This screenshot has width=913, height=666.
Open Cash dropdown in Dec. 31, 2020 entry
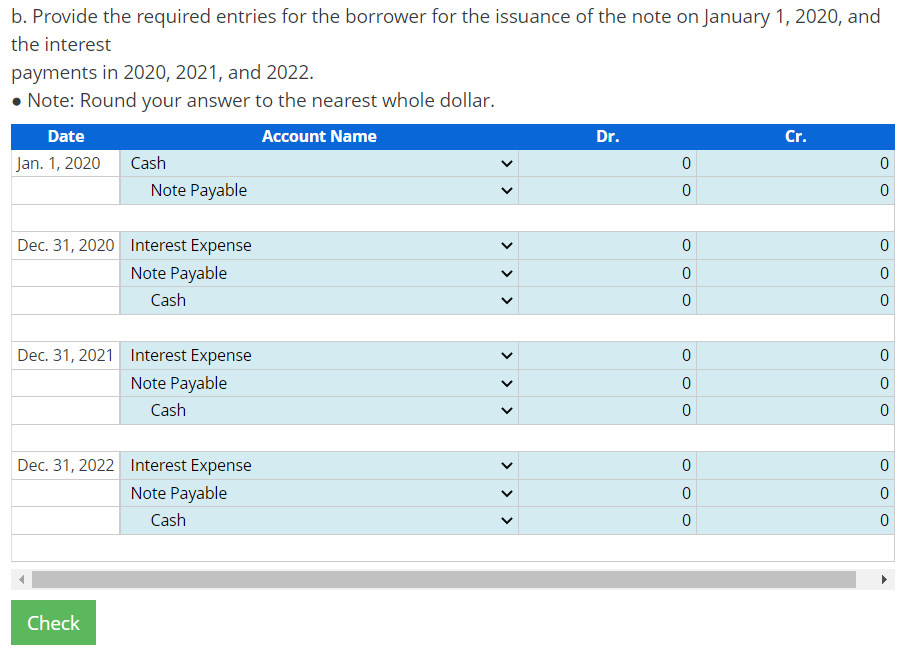point(319,300)
